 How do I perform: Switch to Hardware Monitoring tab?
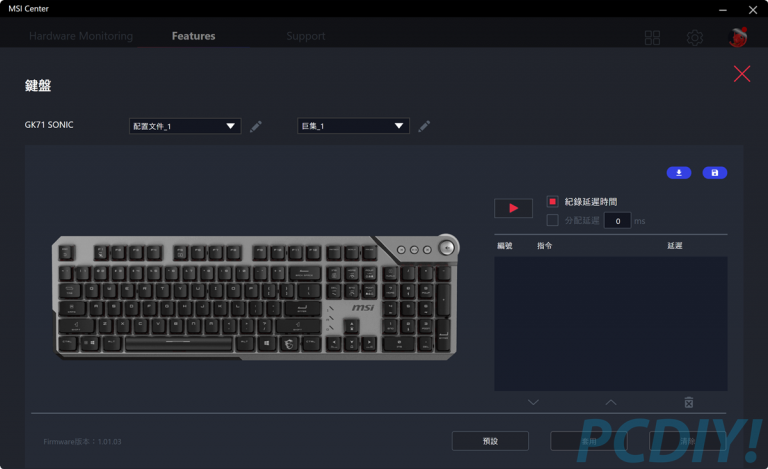tap(81, 36)
